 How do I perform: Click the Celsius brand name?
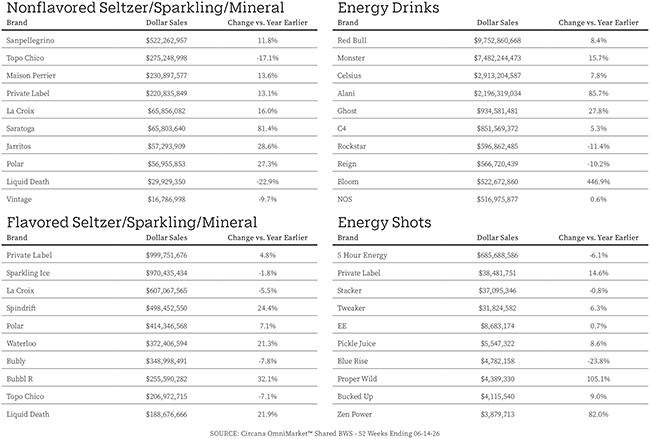349,75
